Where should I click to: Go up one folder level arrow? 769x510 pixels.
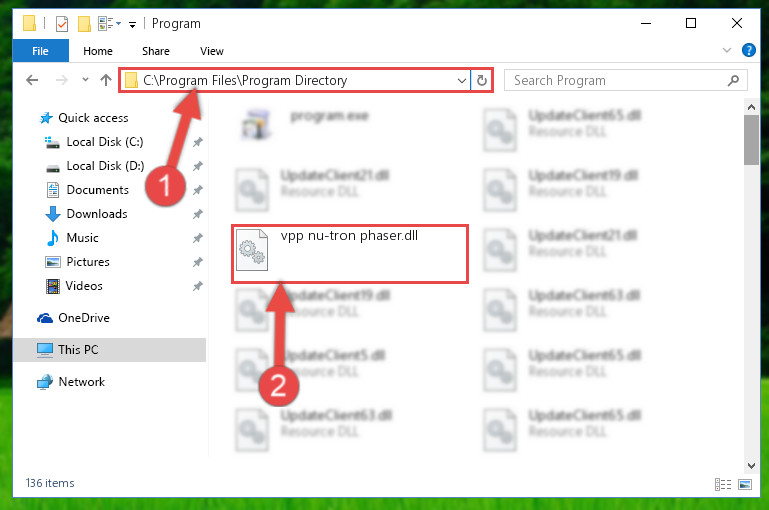[105, 80]
